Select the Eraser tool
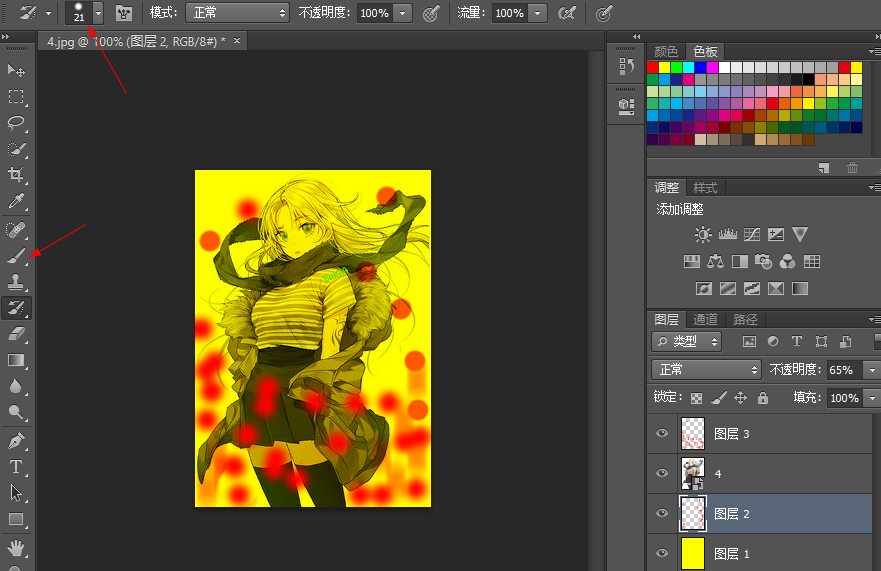The height and width of the screenshot is (571, 881). click(x=16, y=334)
